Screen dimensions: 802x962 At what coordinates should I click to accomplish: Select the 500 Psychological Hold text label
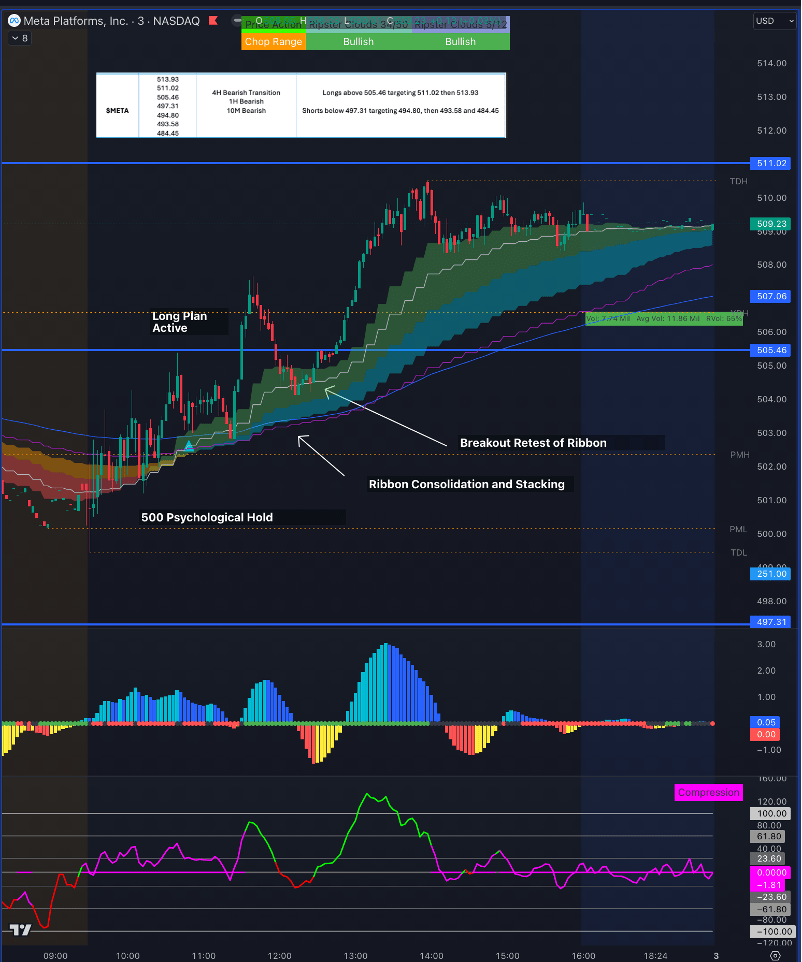point(206,517)
